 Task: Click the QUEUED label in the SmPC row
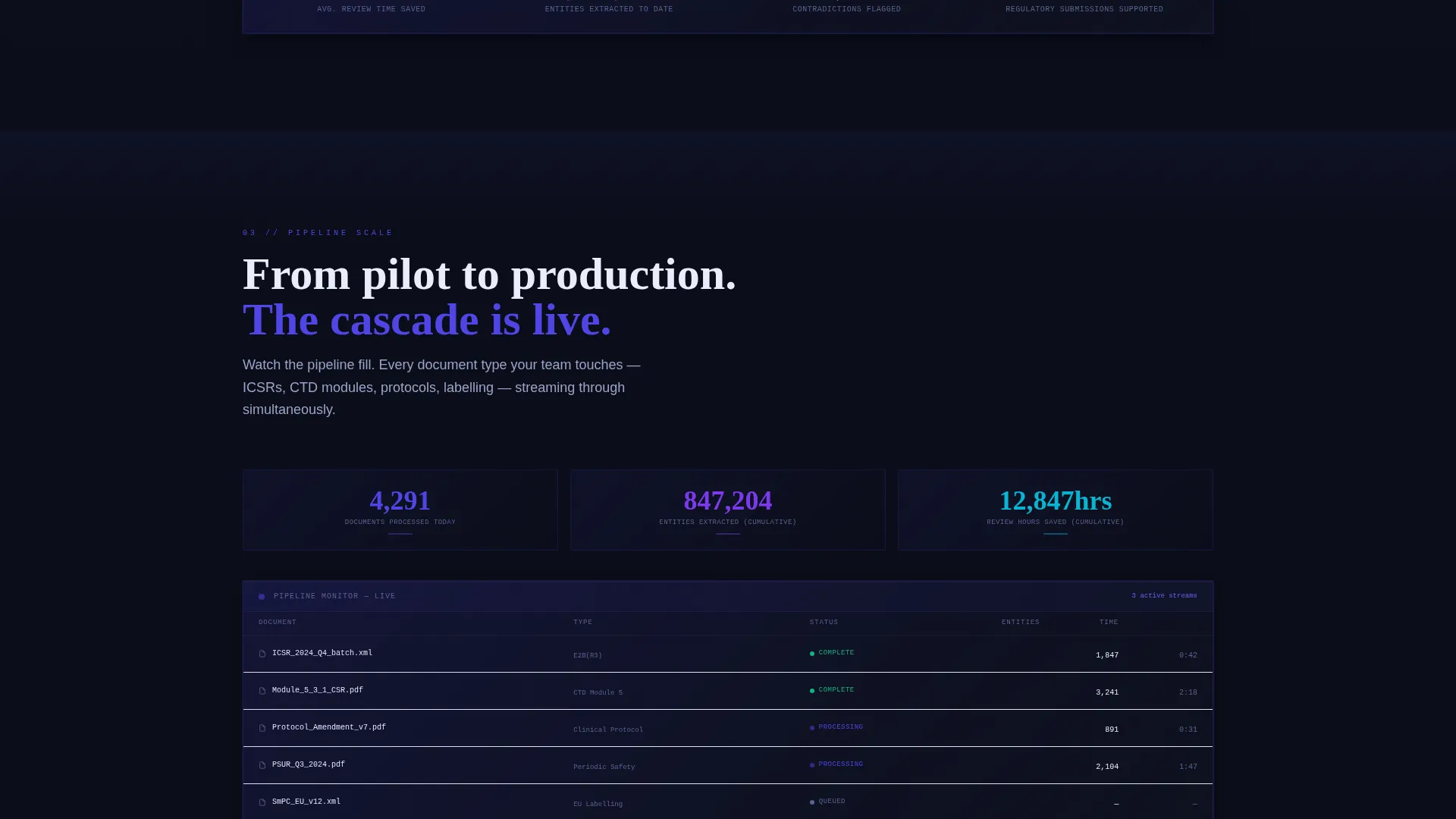click(x=832, y=802)
